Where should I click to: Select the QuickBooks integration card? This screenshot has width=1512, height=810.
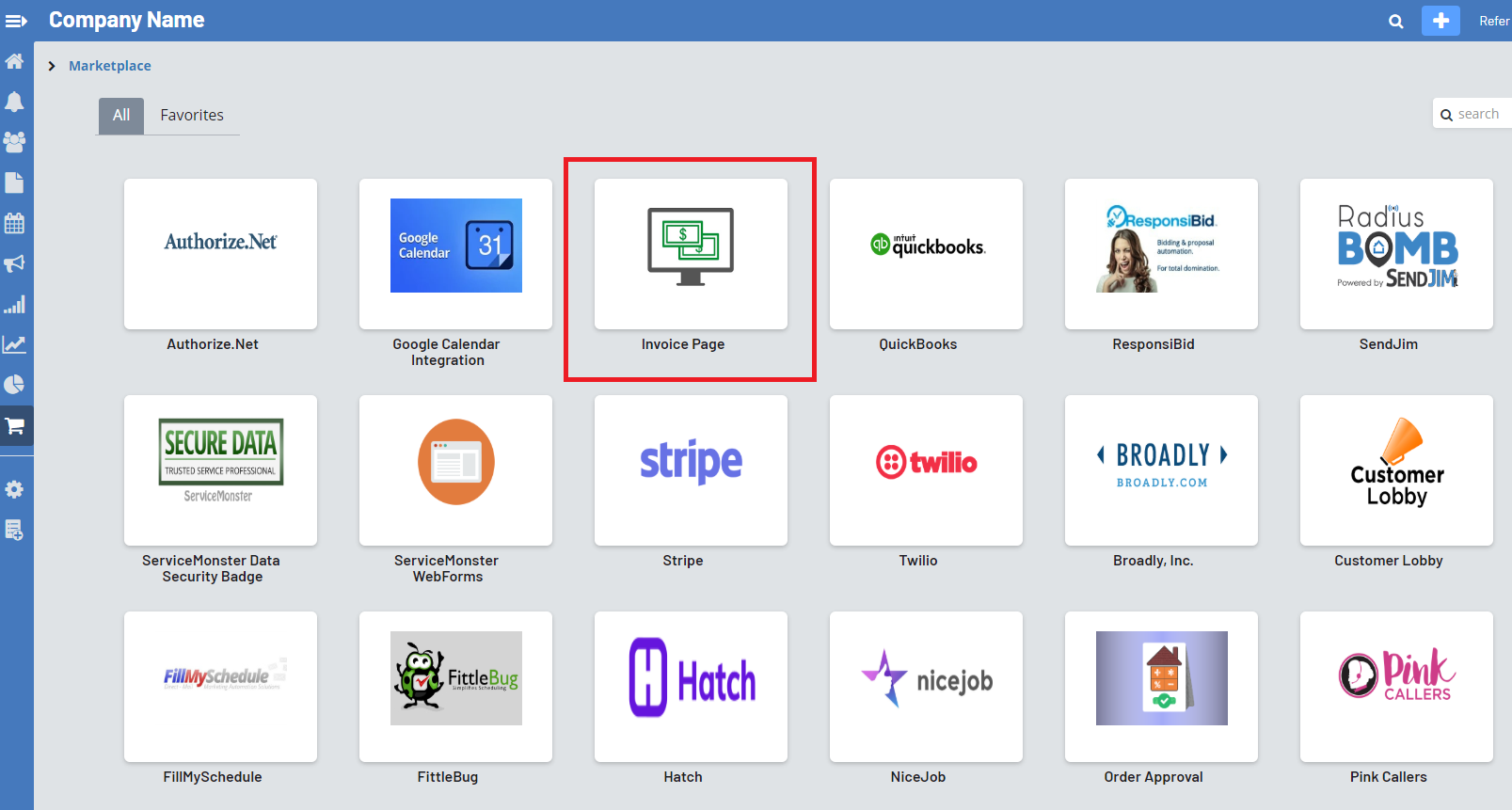pyautogui.click(x=926, y=254)
